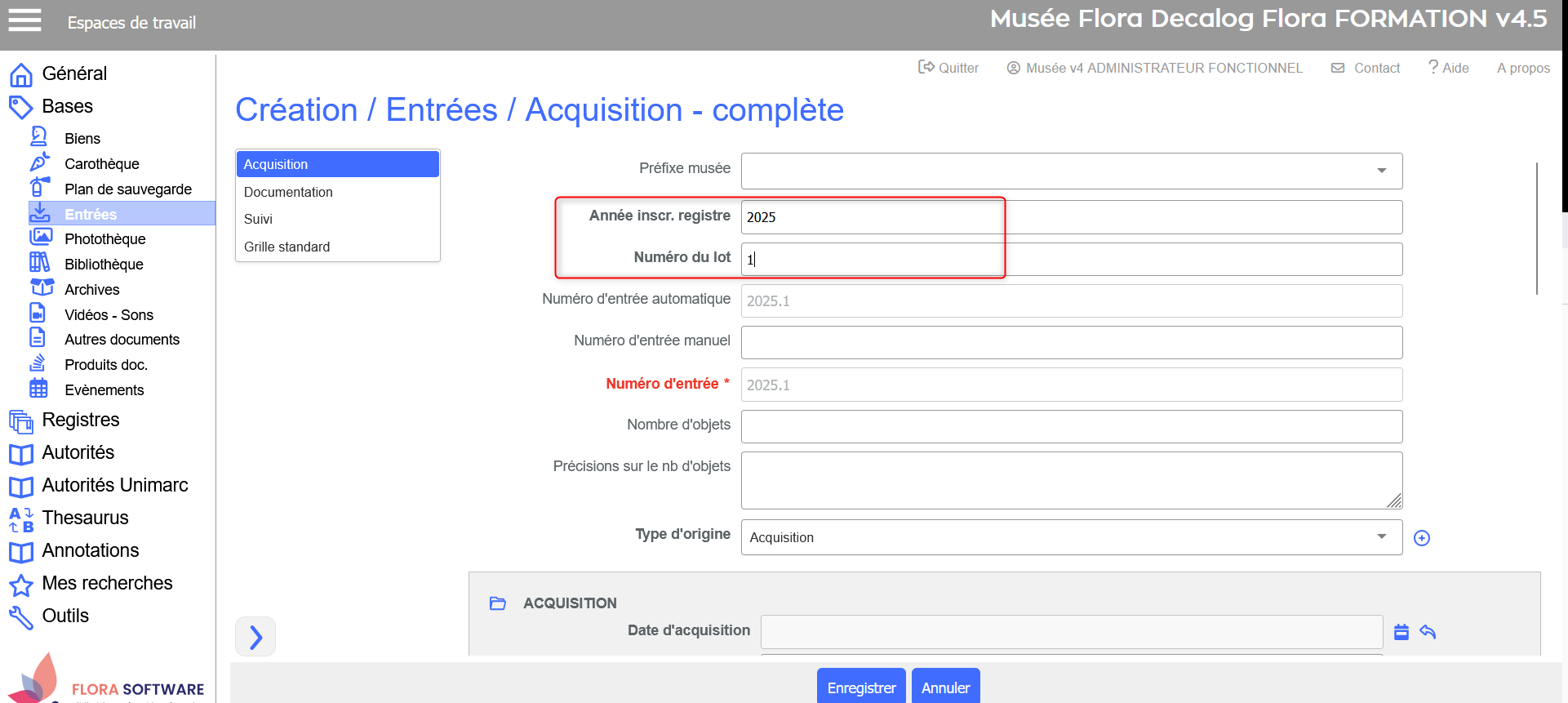The width and height of the screenshot is (1568, 703).
Task: Click the A propos link
Action: tap(1523, 68)
